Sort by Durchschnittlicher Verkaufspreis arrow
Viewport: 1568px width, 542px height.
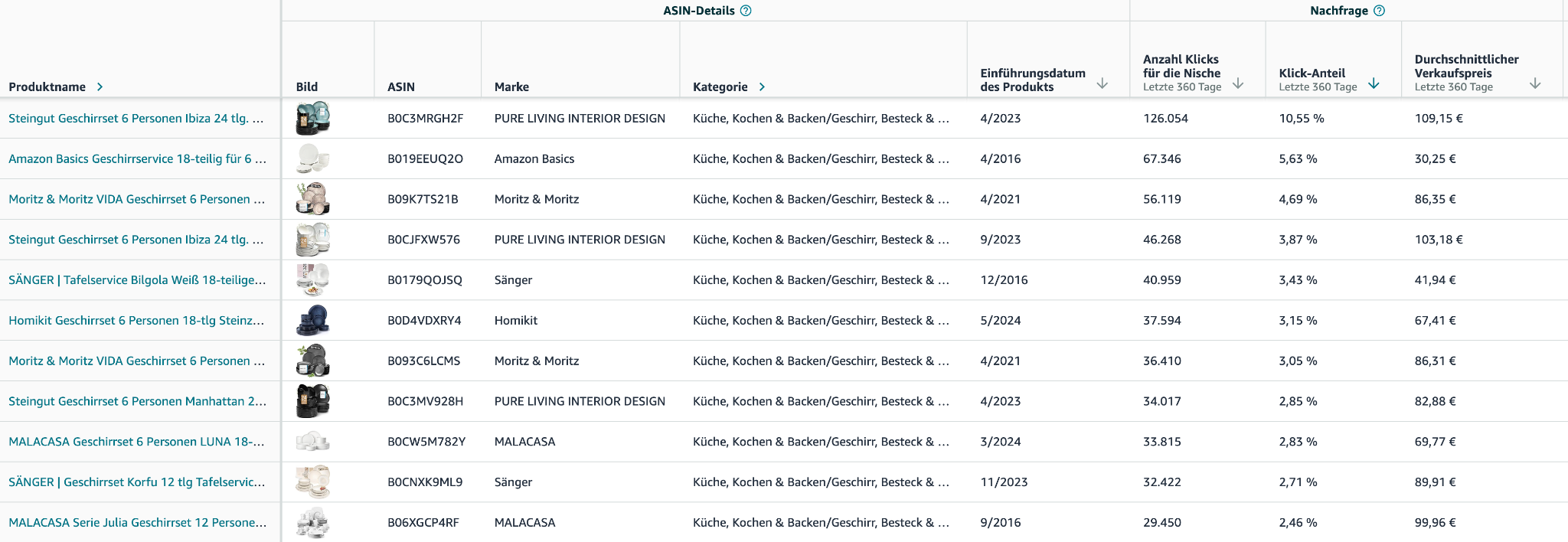1534,83
